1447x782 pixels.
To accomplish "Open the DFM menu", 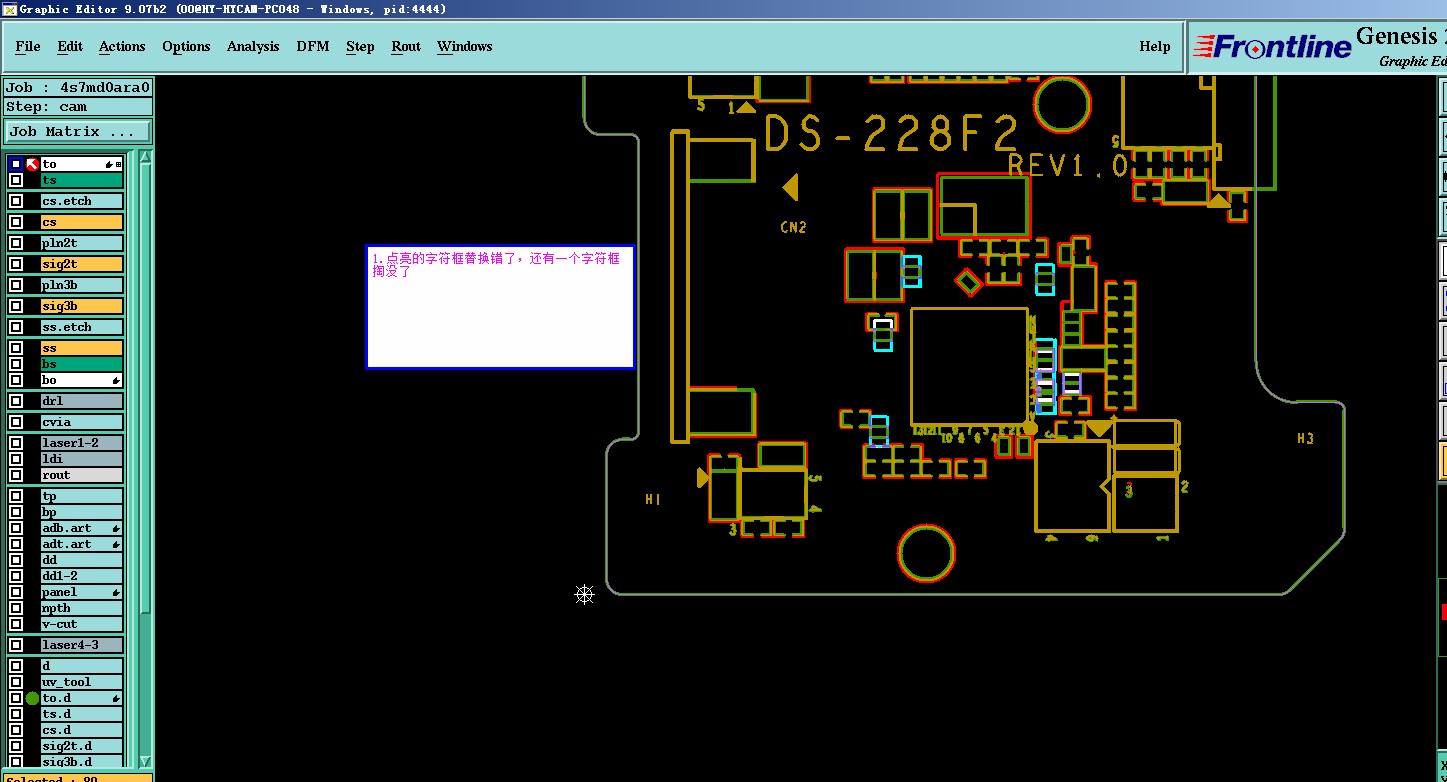I will 313,46.
